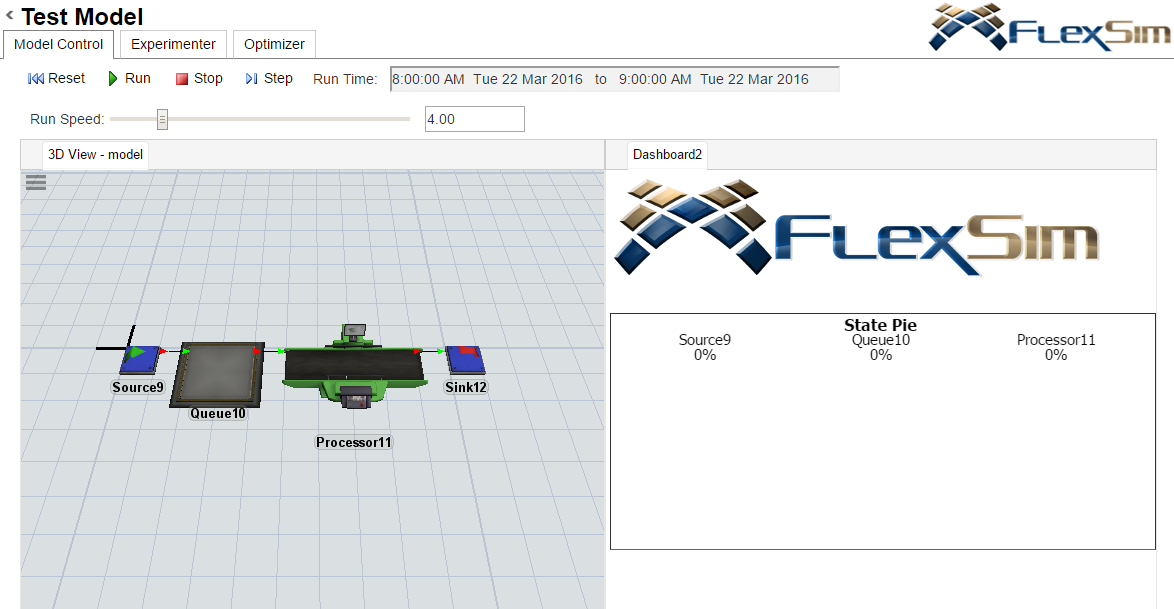
Task: Stop the running simulation
Action: click(x=198, y=78)
